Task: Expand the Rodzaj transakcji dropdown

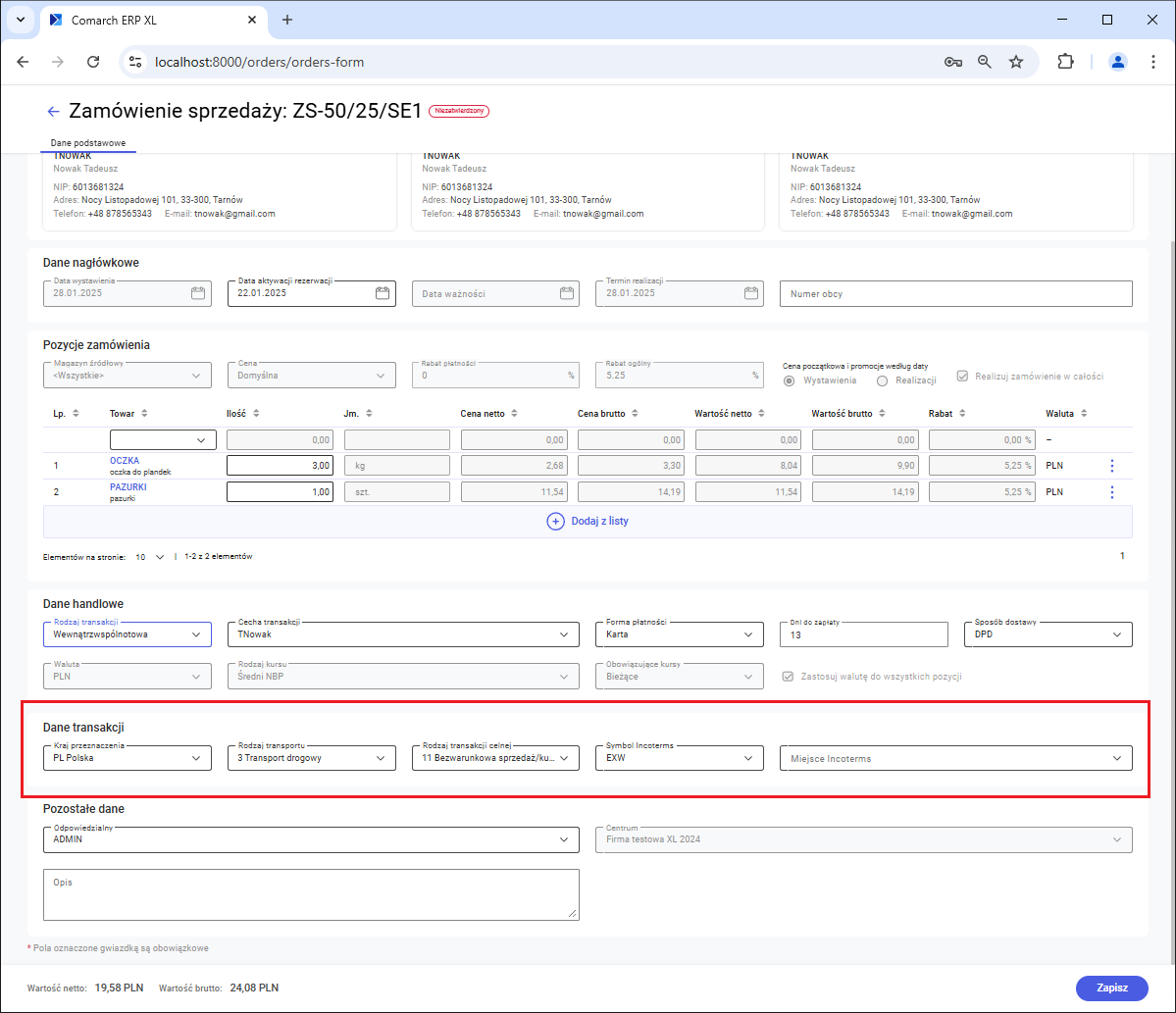Action: (128, 635)
